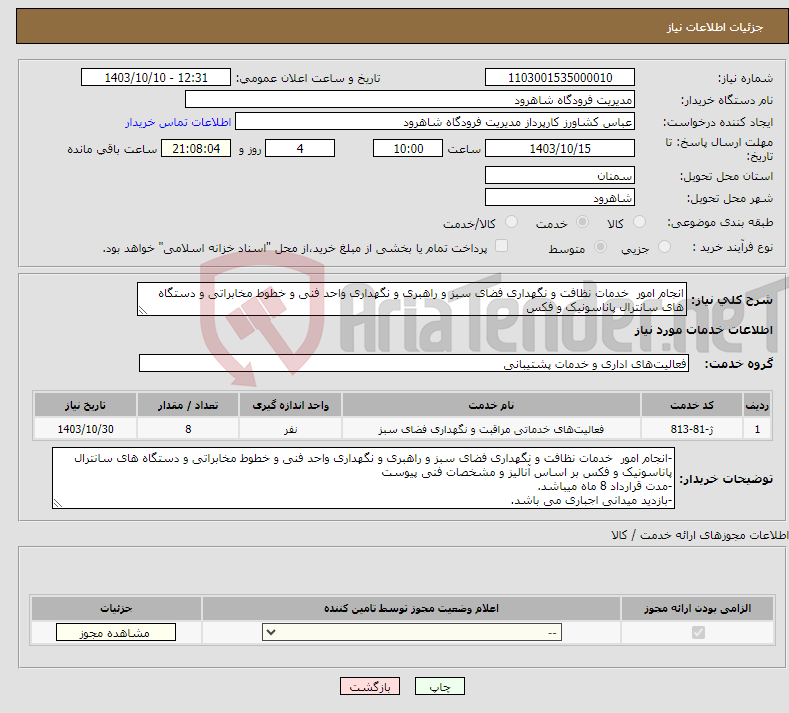
Task: Toggle the Islamic treasury payment checkbox
Action: click(502, 246)
